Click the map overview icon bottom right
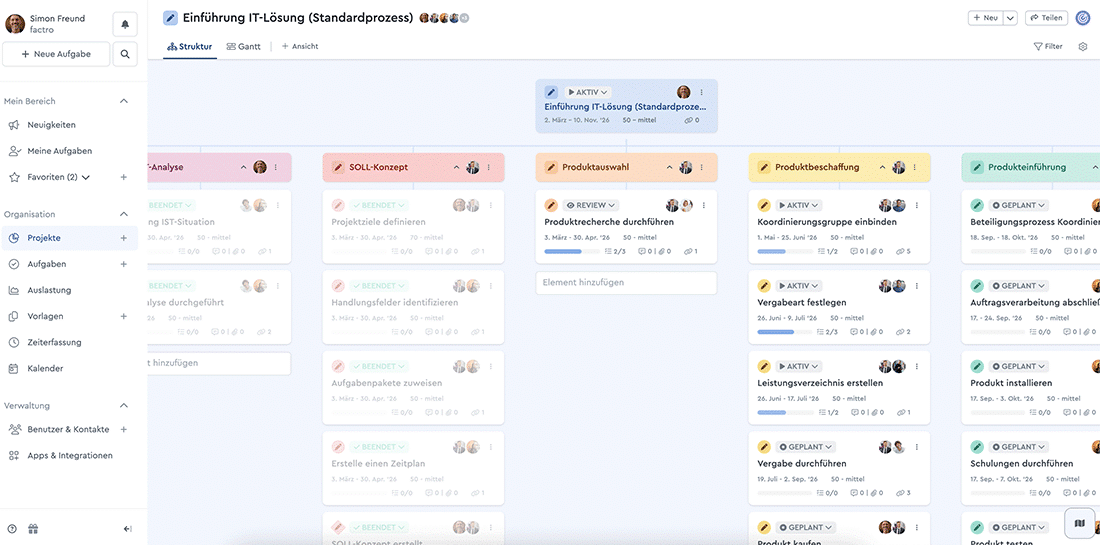 tap(1079, 522)
